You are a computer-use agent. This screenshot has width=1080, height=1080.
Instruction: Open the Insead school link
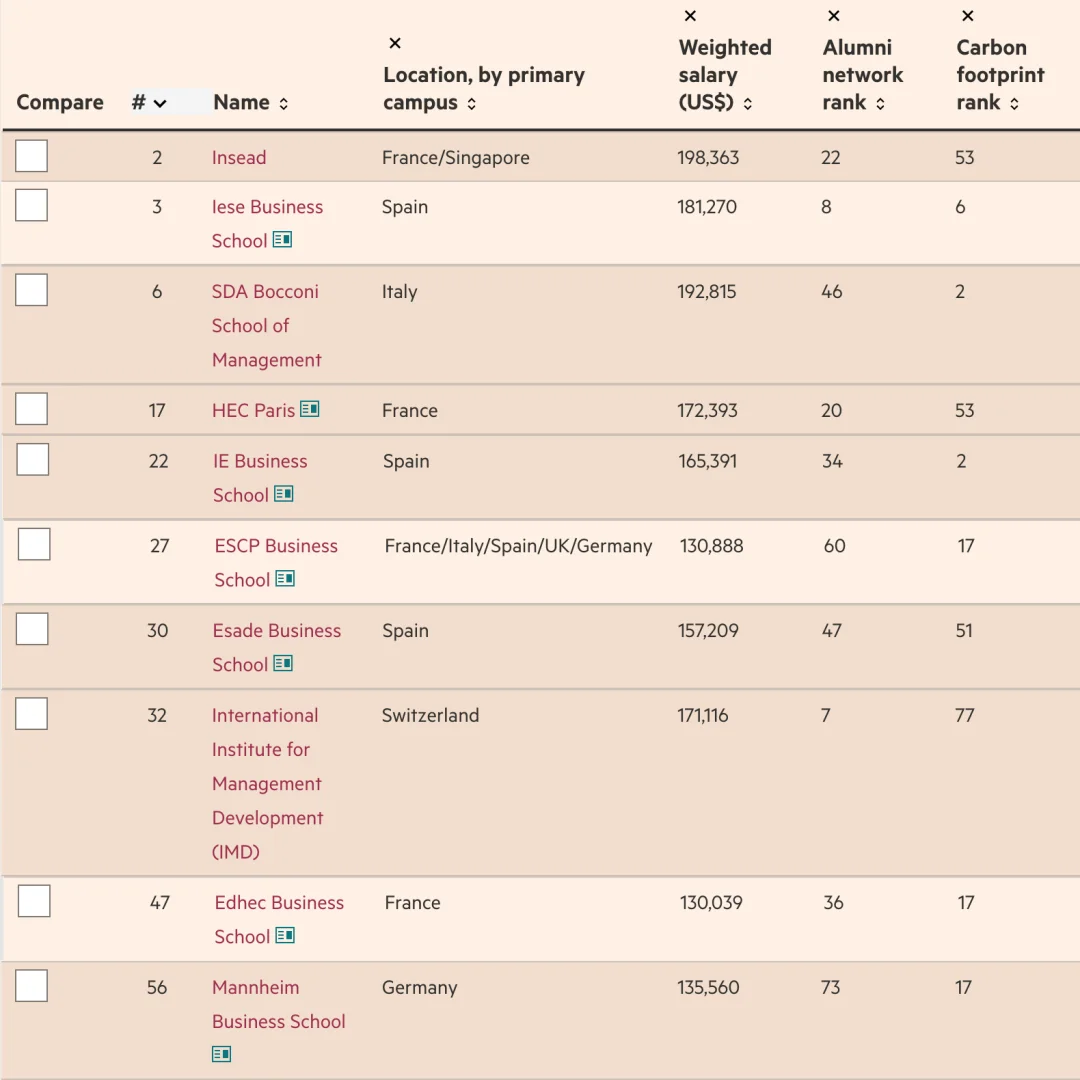click(239, 158)
